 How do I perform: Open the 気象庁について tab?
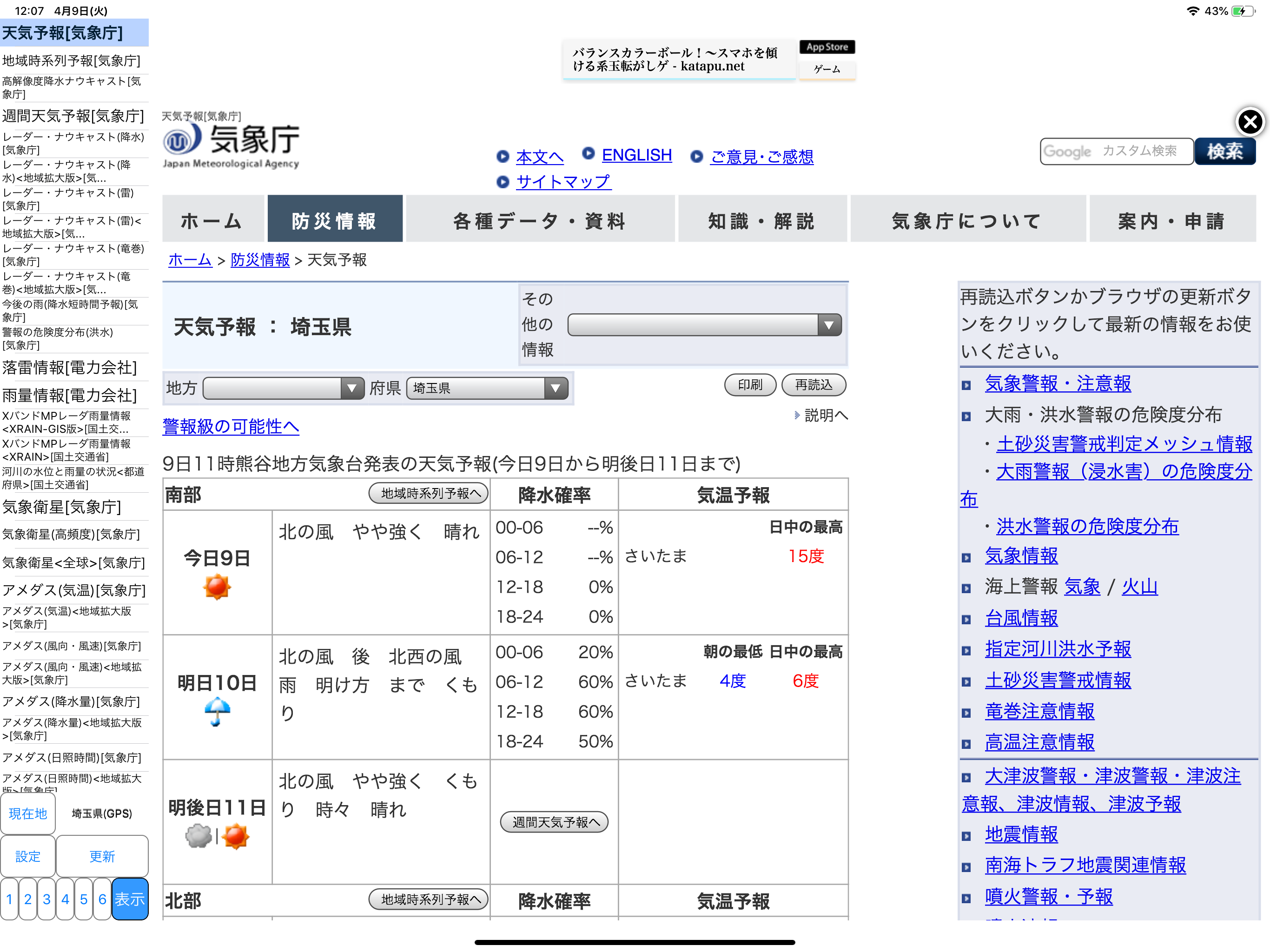tap(967, 219)
